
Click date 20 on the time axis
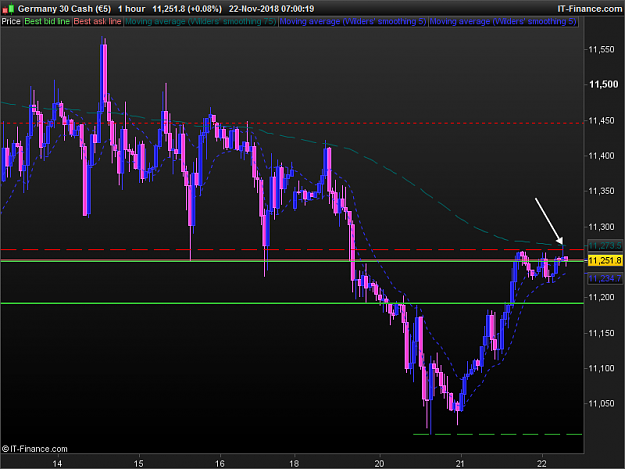(379, 463)
